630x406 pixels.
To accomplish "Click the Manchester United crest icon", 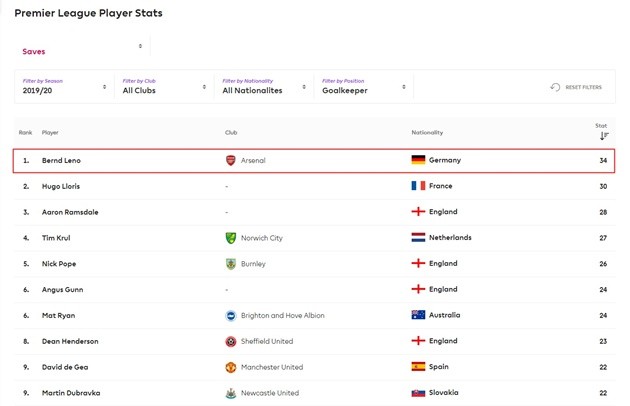I will coord(232,368).
